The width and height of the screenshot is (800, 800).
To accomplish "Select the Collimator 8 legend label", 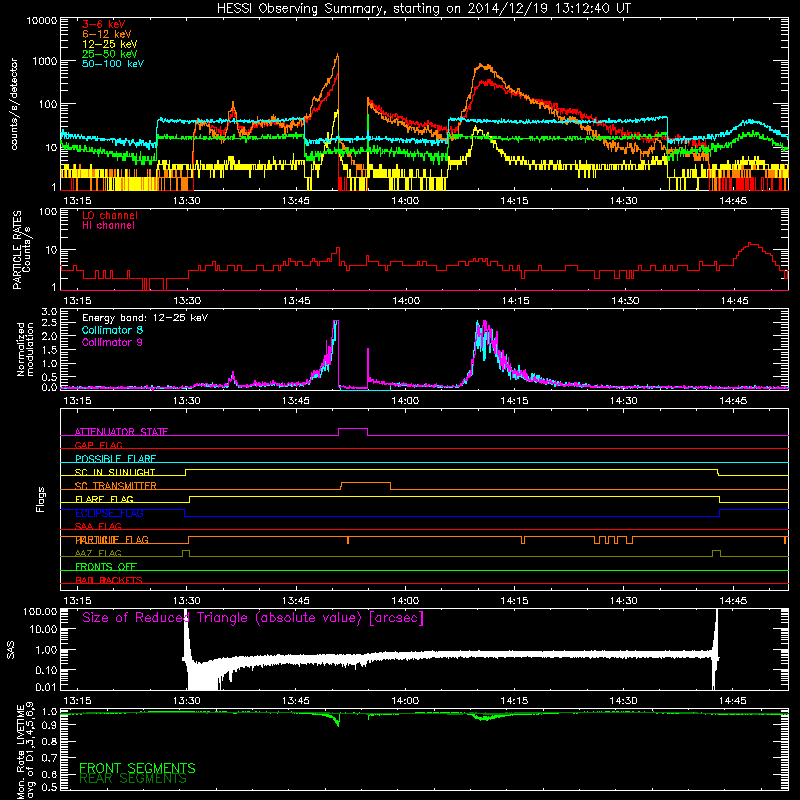I will (x=112, y=330).
